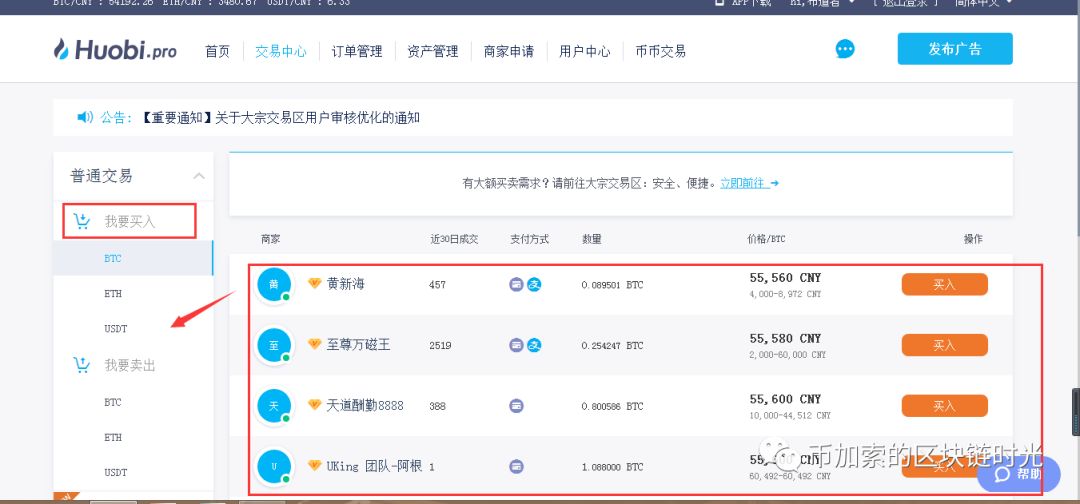Click the cart icon beside 我要卖出

click(82, 365)
